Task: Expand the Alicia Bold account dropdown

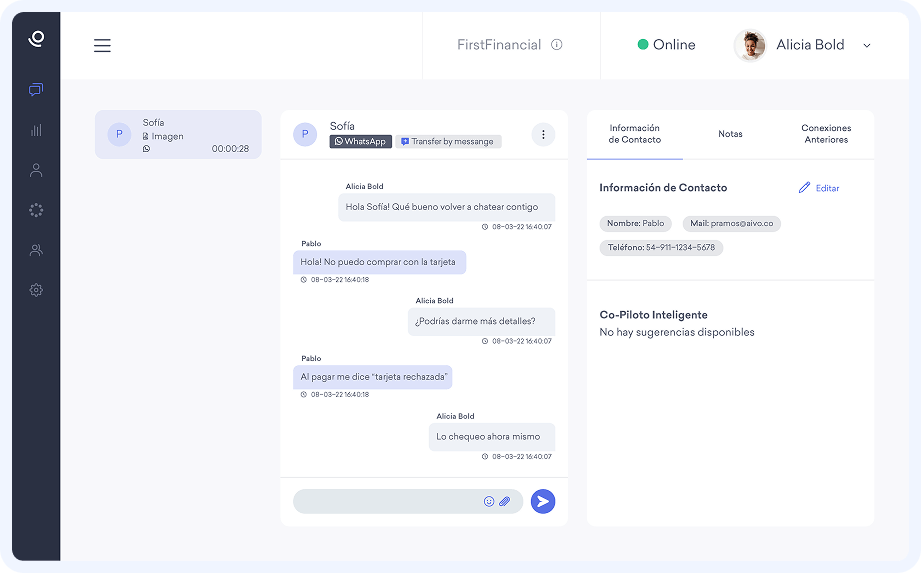Action: pyautogui.click(x=866, y=45)
